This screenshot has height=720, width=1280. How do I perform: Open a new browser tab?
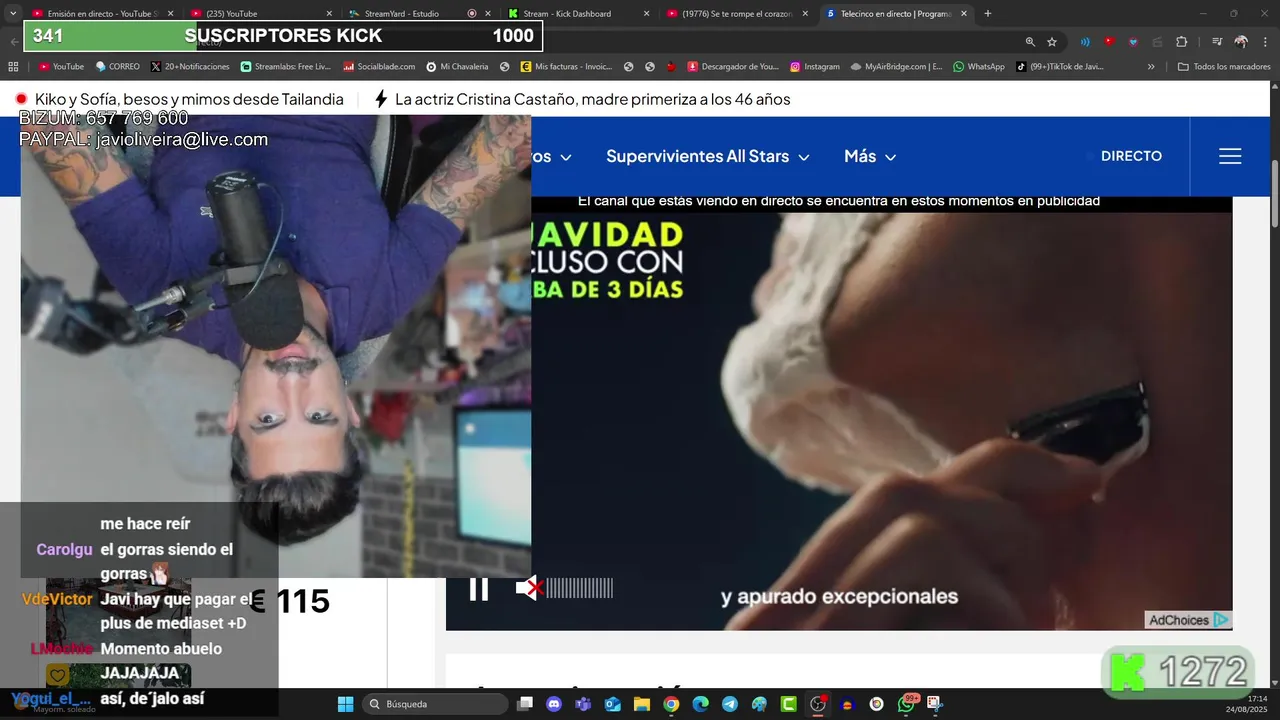click(988, 14)
